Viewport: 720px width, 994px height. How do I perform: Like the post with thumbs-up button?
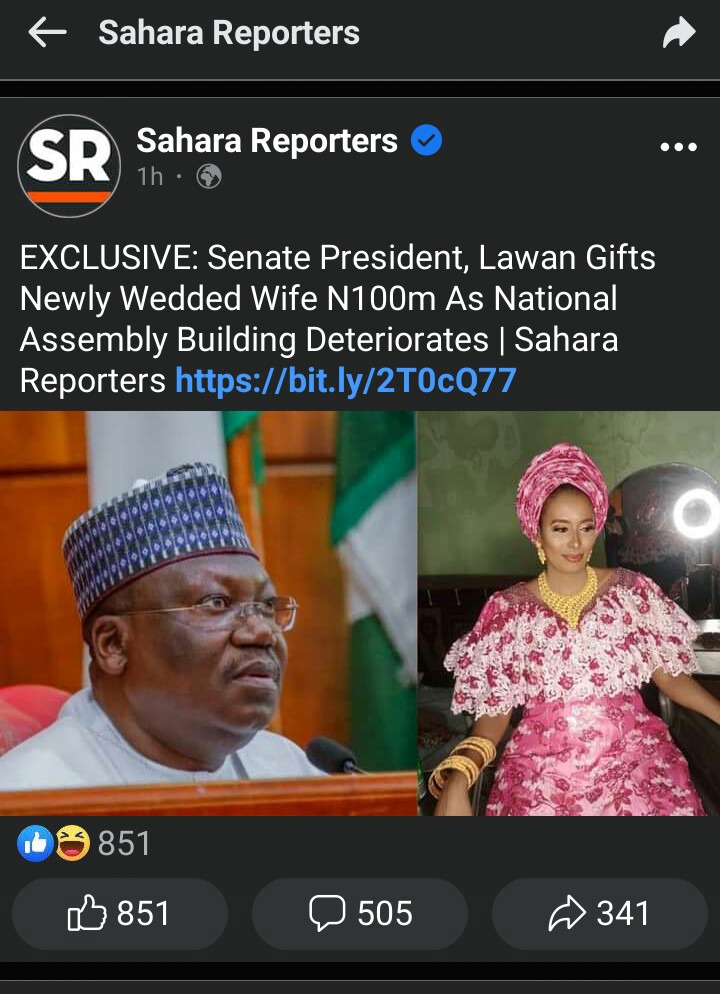pos(120,913)
